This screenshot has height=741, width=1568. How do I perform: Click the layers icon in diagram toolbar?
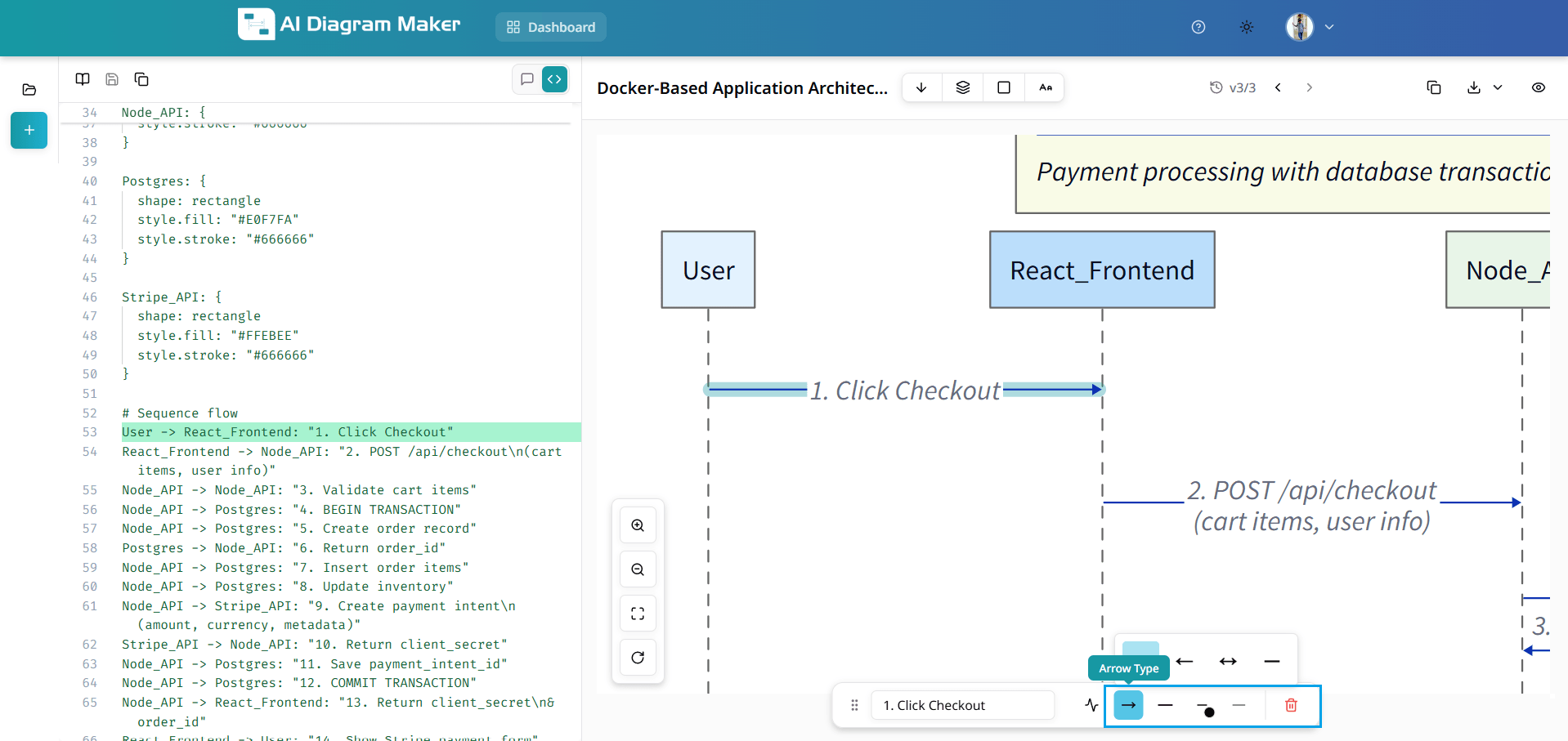pos(963,87)
